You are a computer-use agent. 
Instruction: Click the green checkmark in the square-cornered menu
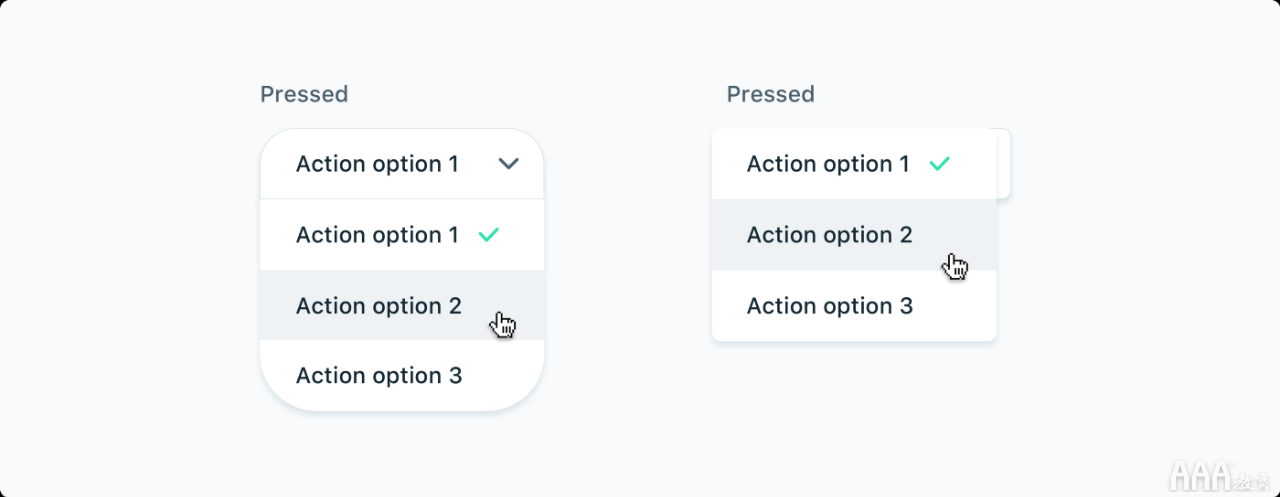pyautogui.click(x=939, y=164)
